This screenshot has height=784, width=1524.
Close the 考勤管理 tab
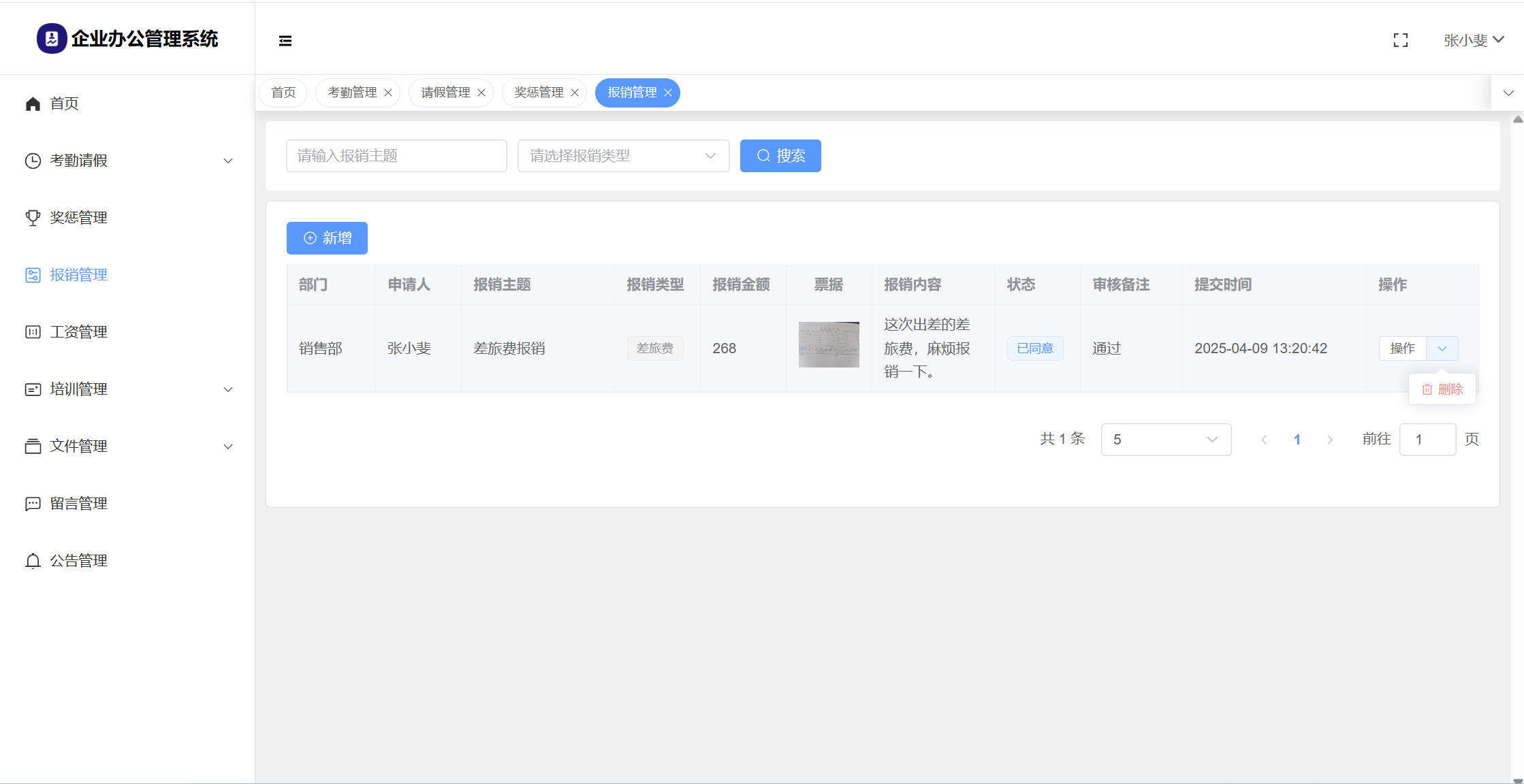[x=388, y=93]
